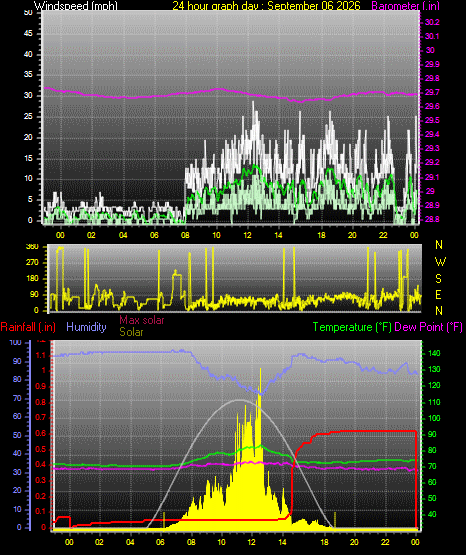Screen dimensions: 466x555
Task: Select the 'Max solar' legend label
Action: [x=142, y=320]
